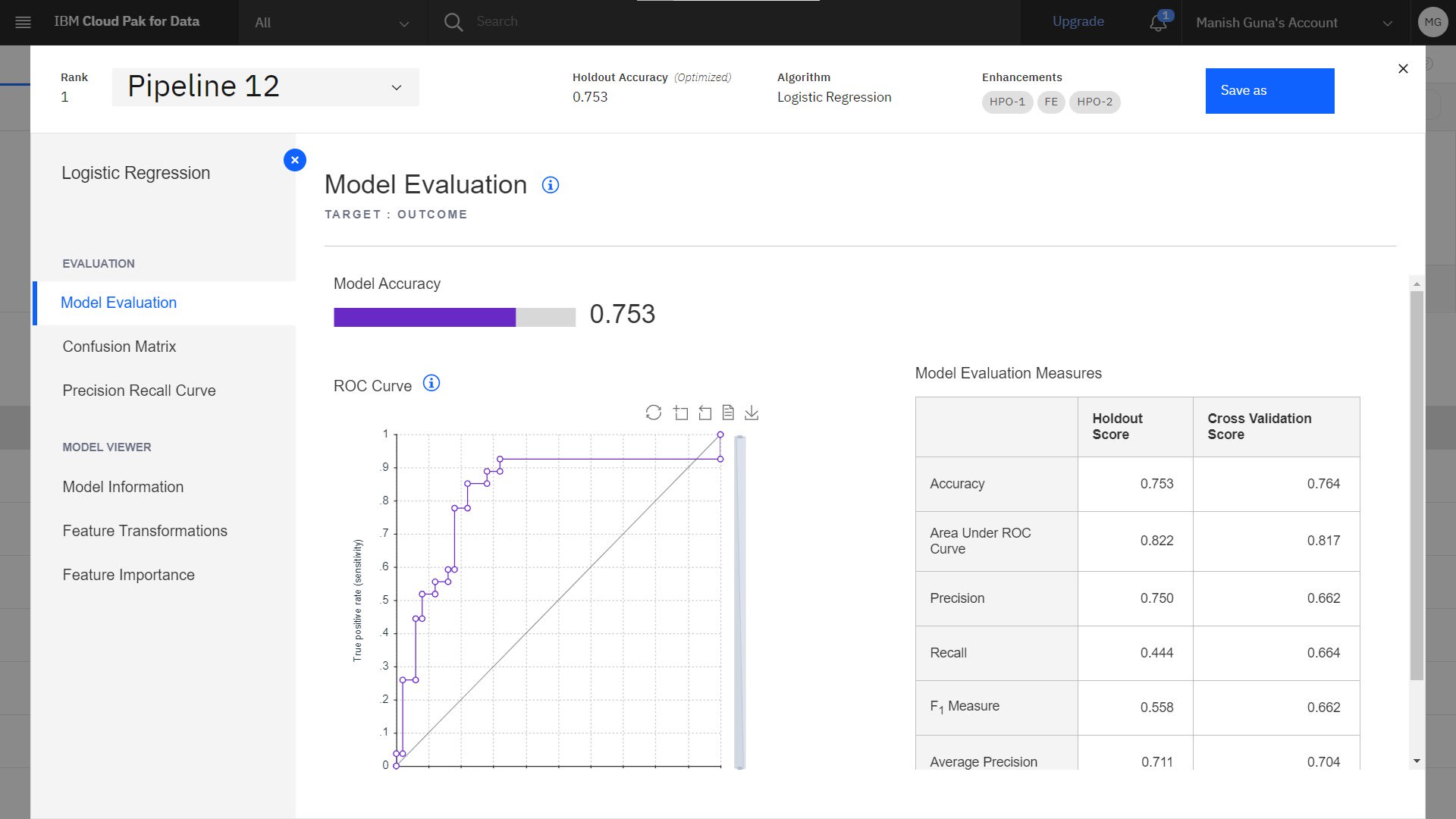
Task: Close the pipeline details dialog
Action: [1403, 69]
